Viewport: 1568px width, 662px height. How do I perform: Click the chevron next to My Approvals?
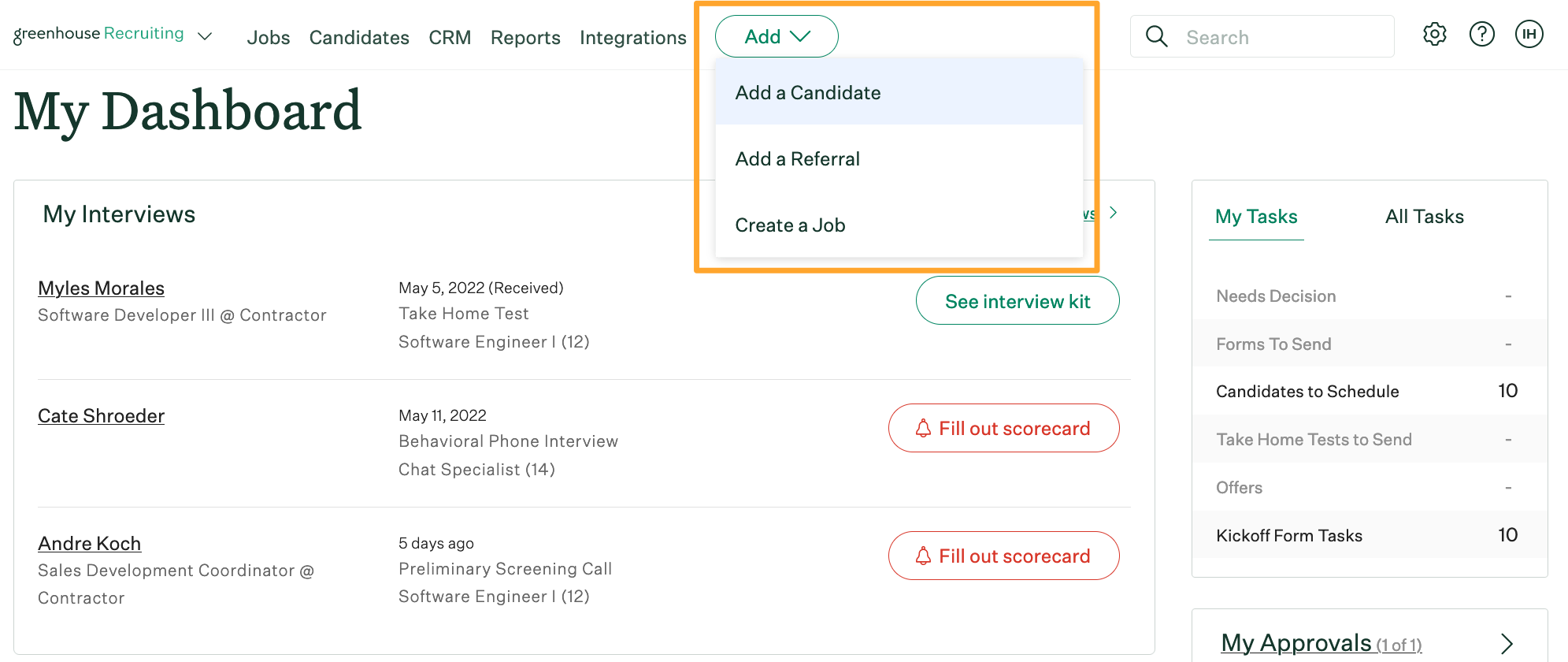[x=1507, y=643]
